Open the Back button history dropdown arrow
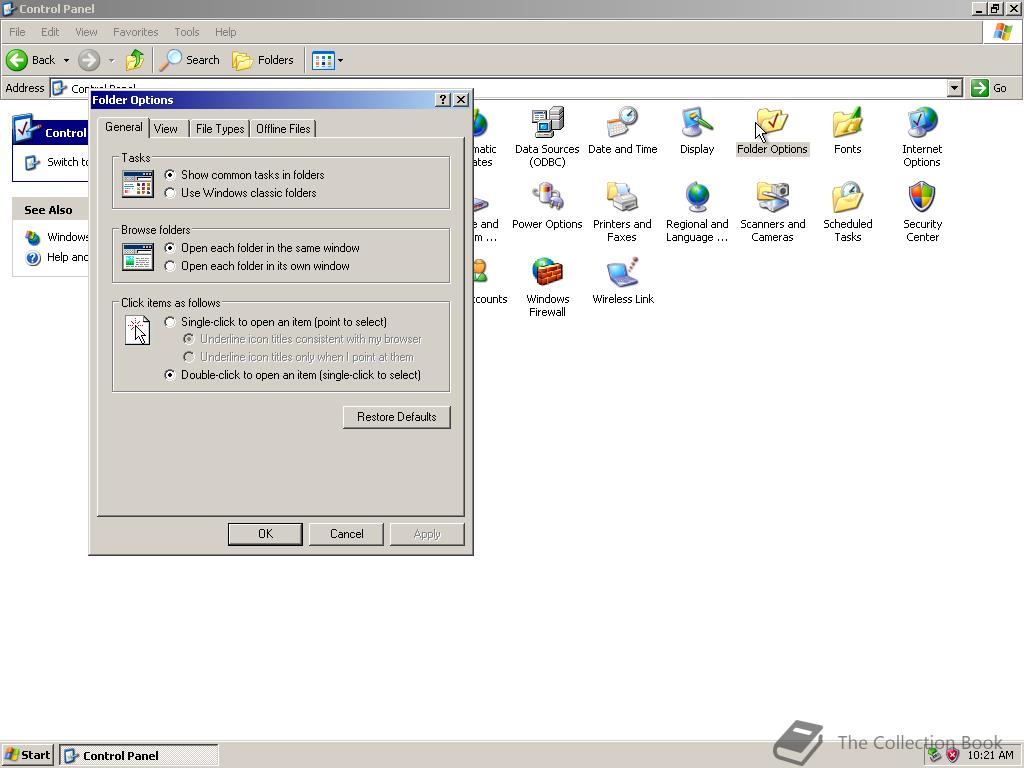Image resolution: width=1024 pixels, height=768 pixels. [x=66, y=60]
